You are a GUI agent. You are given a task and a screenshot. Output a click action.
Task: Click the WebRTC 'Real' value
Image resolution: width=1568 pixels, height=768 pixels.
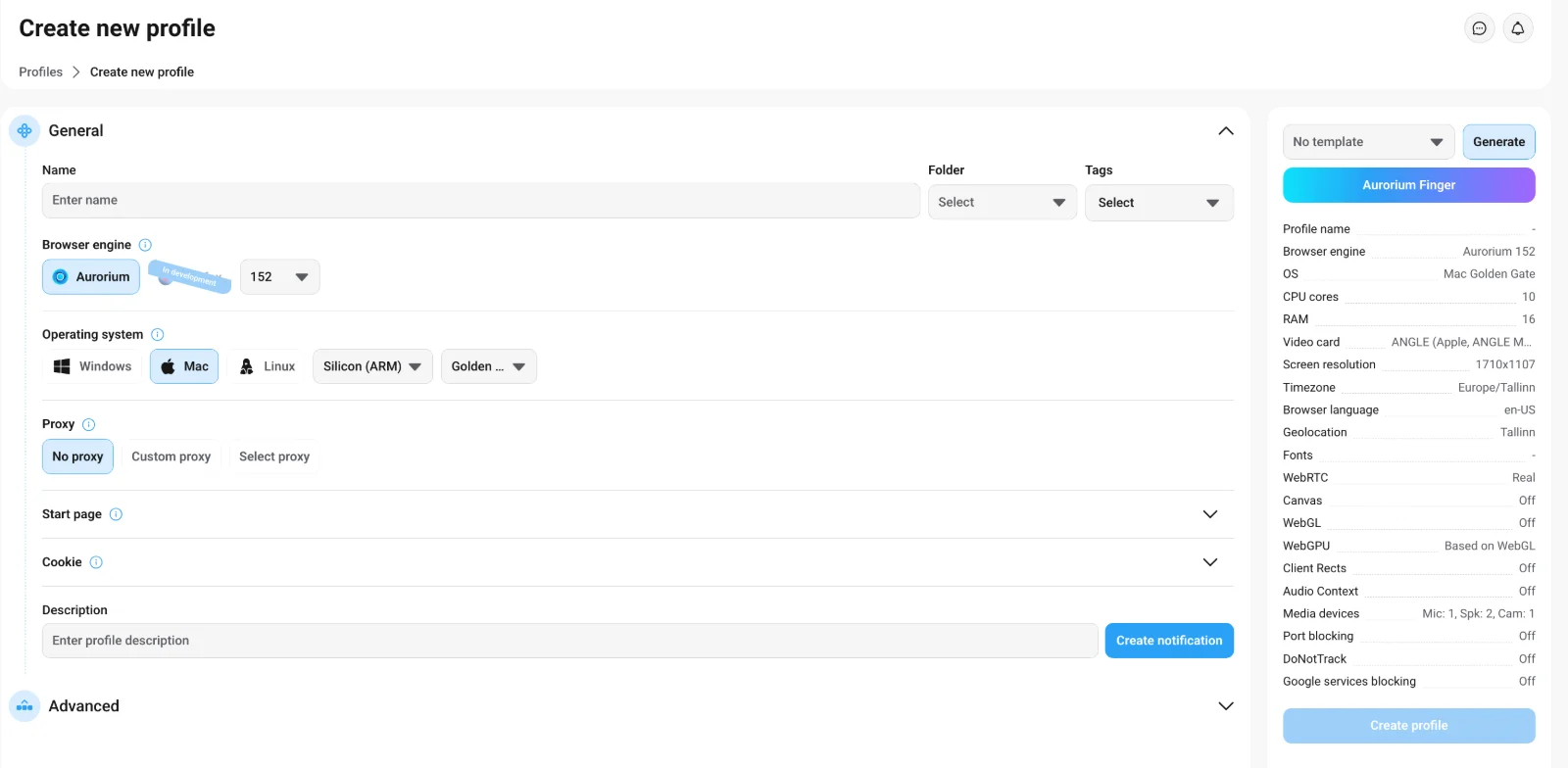coord(1523,478)
